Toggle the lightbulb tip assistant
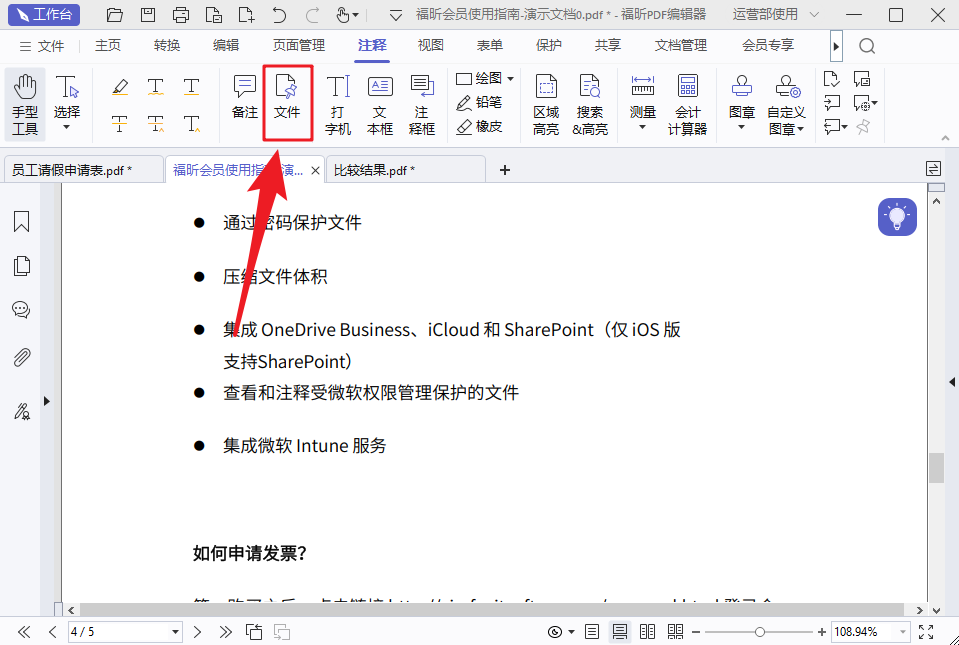Viewport: 959px width, 645px height. click(896, 217)
